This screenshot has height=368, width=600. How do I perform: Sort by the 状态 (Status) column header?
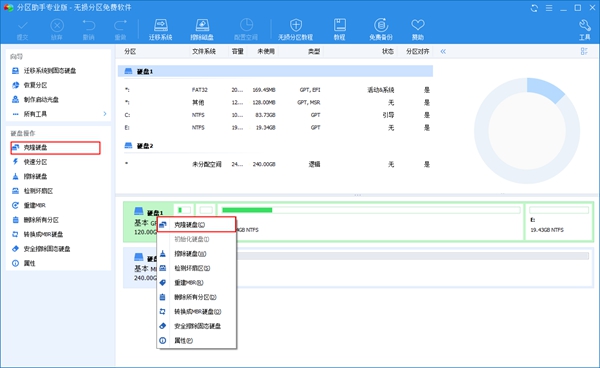click(x=388, y=51)
